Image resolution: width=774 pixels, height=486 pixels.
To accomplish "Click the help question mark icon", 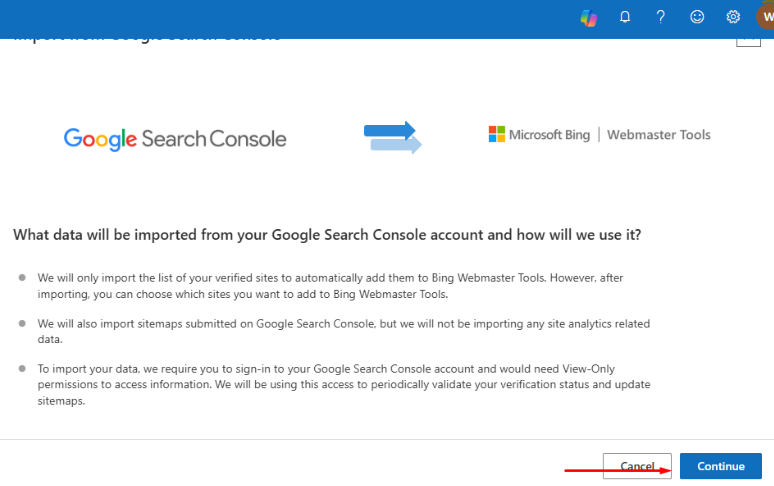I will coord(660,17).
